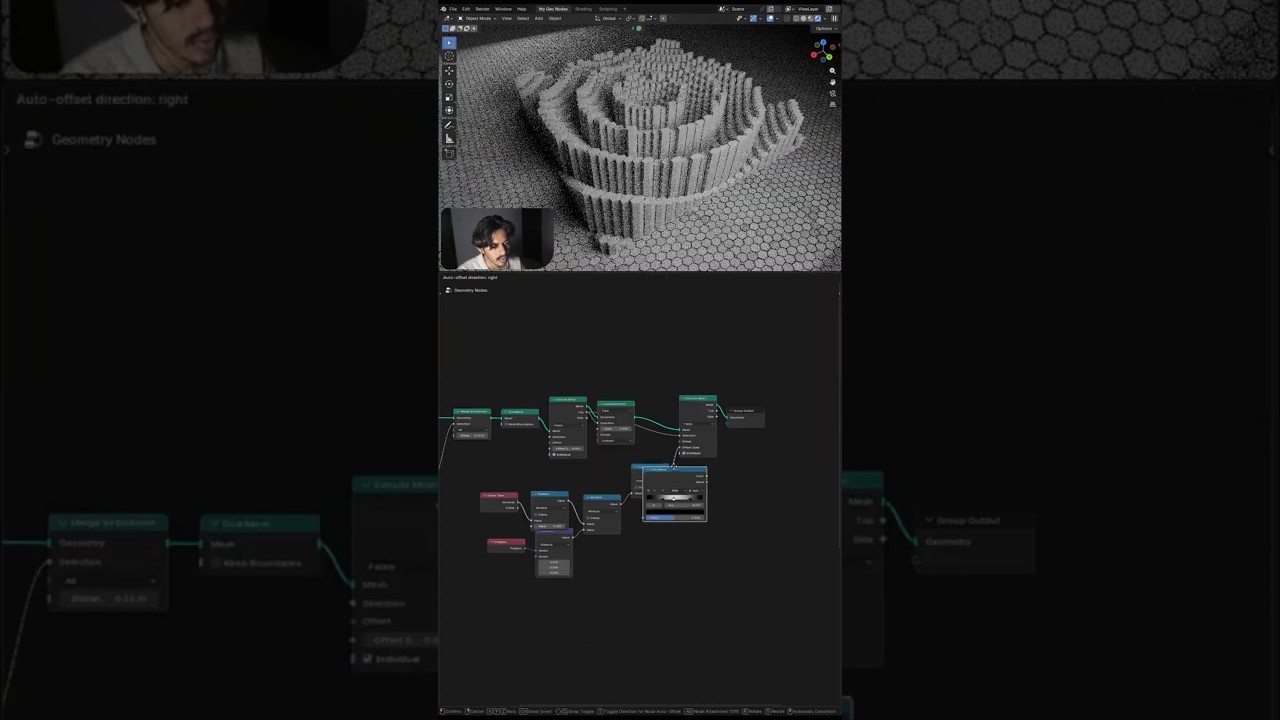The width and height of the screenshot is (1280, 720).
Task: Select the Transform tool in viewport toolbar
Action: click(x=449, y=110)
